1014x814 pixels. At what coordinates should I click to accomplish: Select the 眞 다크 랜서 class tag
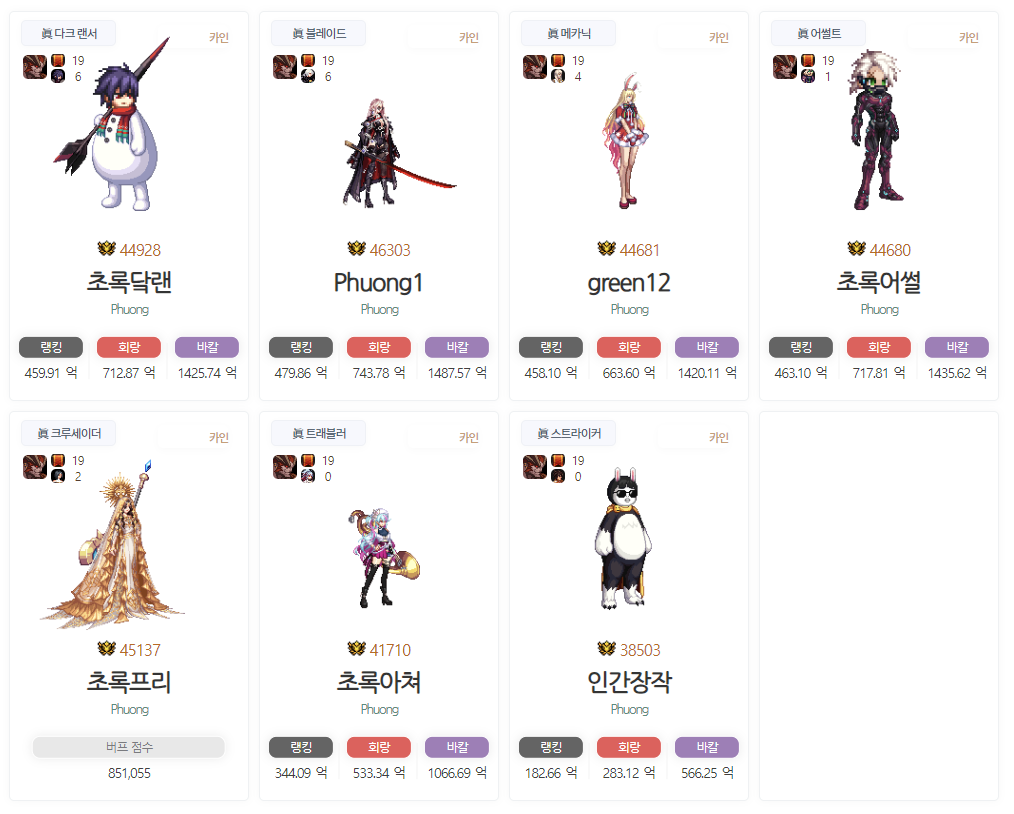point(69,33)
